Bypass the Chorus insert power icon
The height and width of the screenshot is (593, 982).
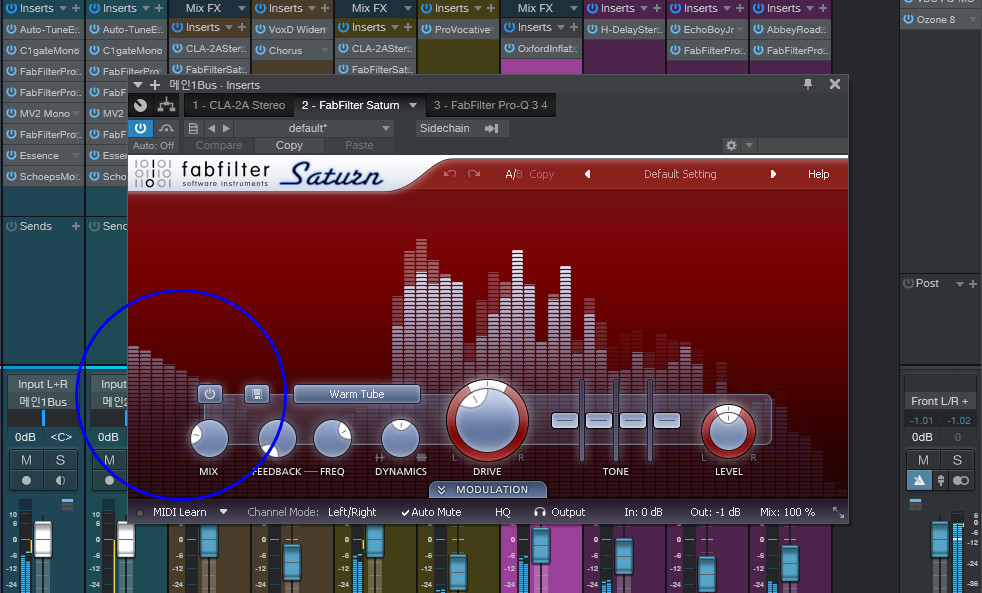tap(261, 51)
